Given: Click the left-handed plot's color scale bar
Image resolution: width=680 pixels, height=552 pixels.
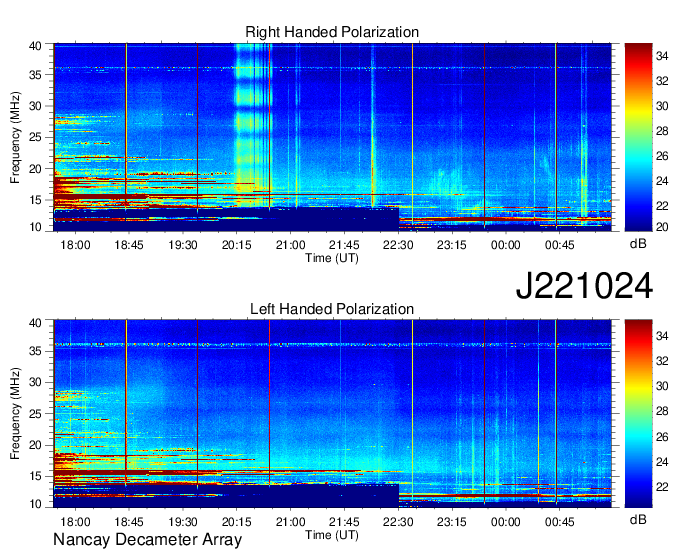Looking at the screenshot, I should (638, 413).
